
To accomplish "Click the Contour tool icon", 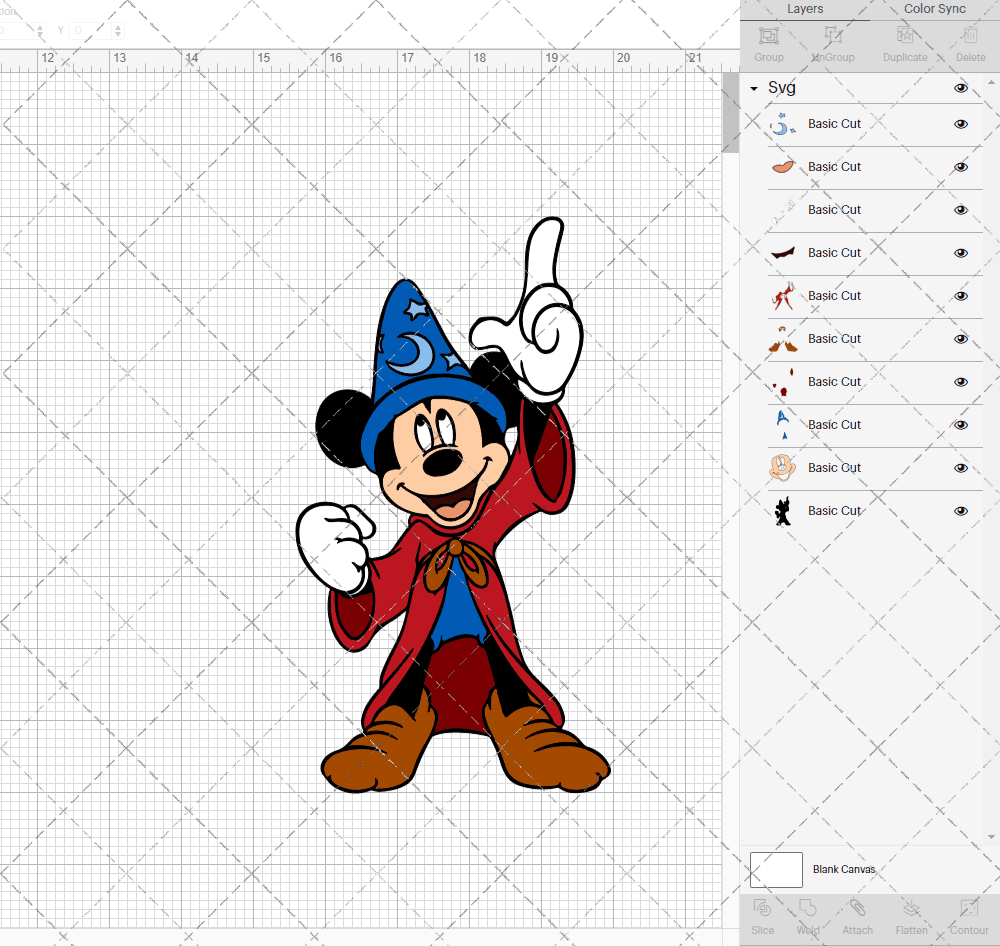I will (x=969, y=908).
